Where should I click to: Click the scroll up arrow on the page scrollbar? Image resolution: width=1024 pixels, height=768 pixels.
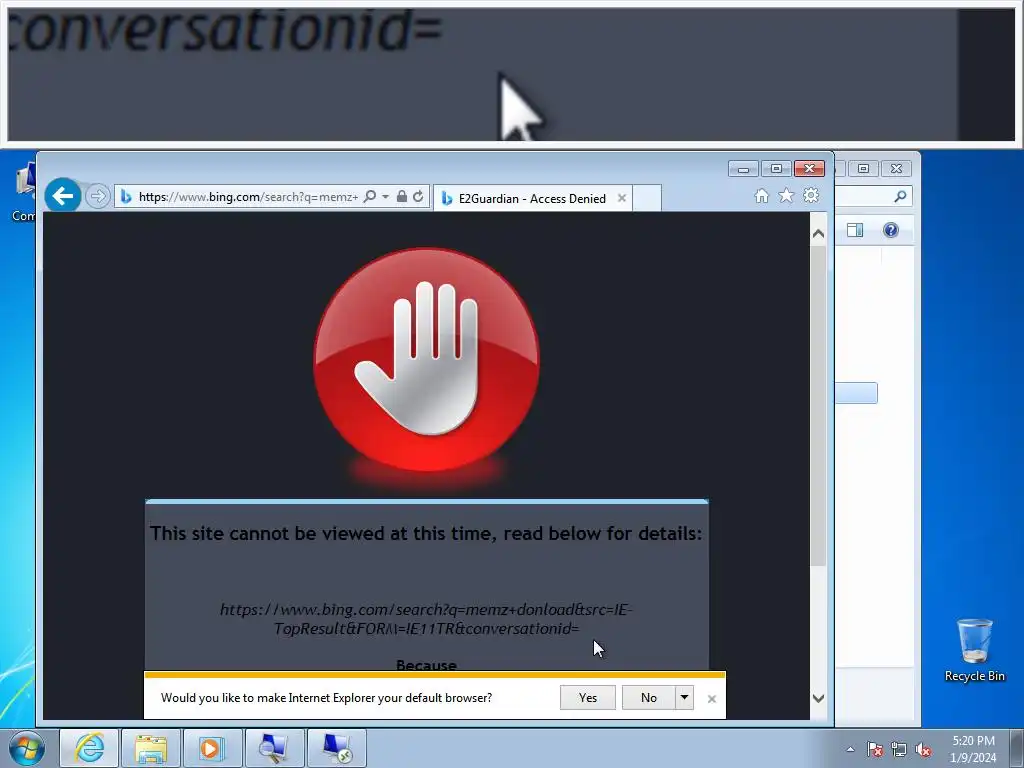(818, 234)
